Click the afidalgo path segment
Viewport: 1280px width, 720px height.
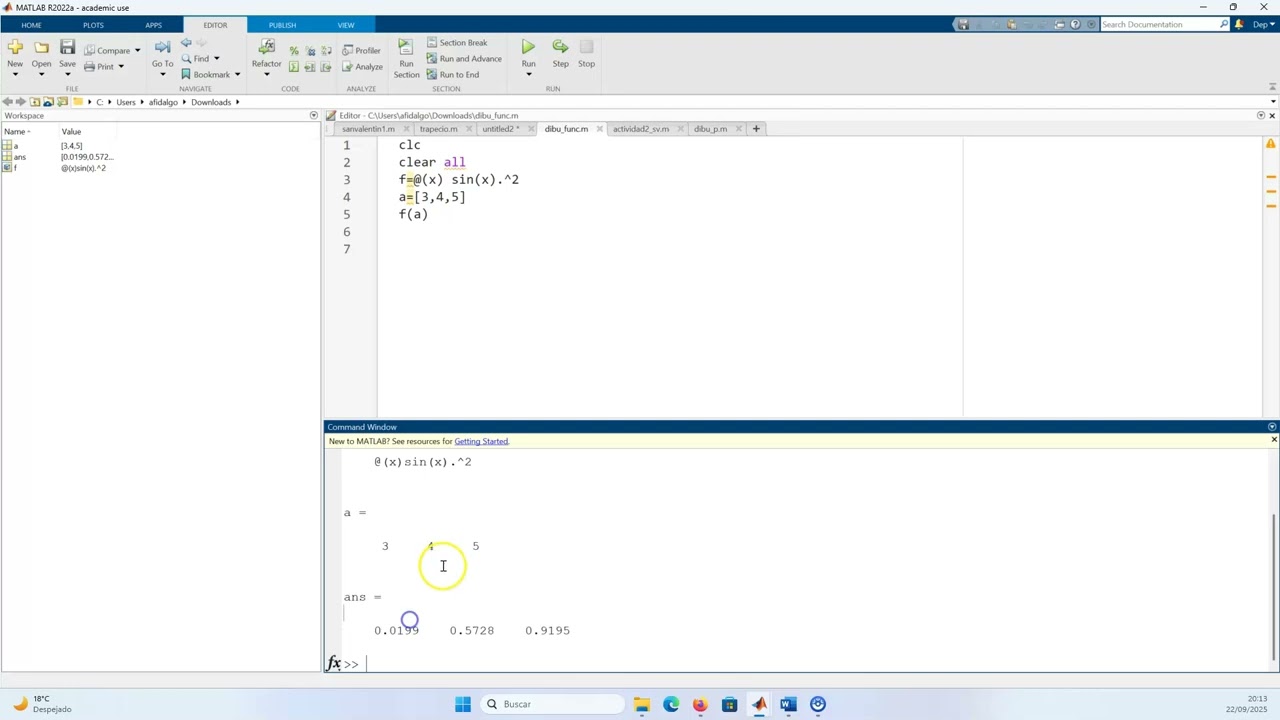[163, 102]
